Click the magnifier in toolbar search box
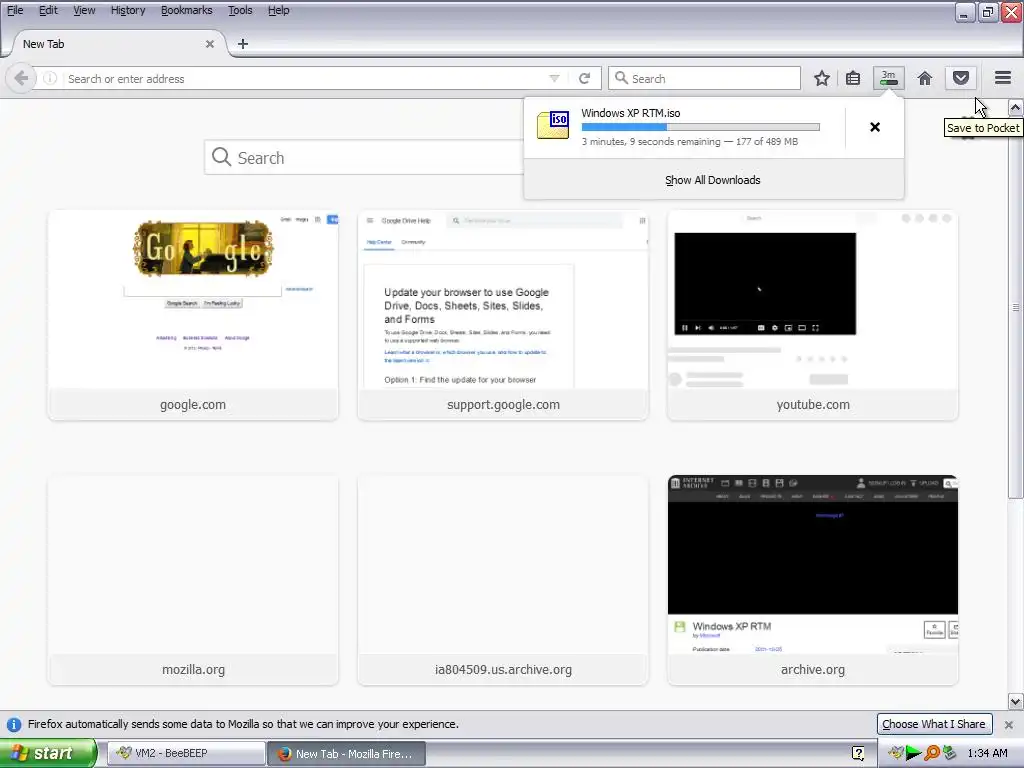The image size is (1024, 768). (622, 78)
